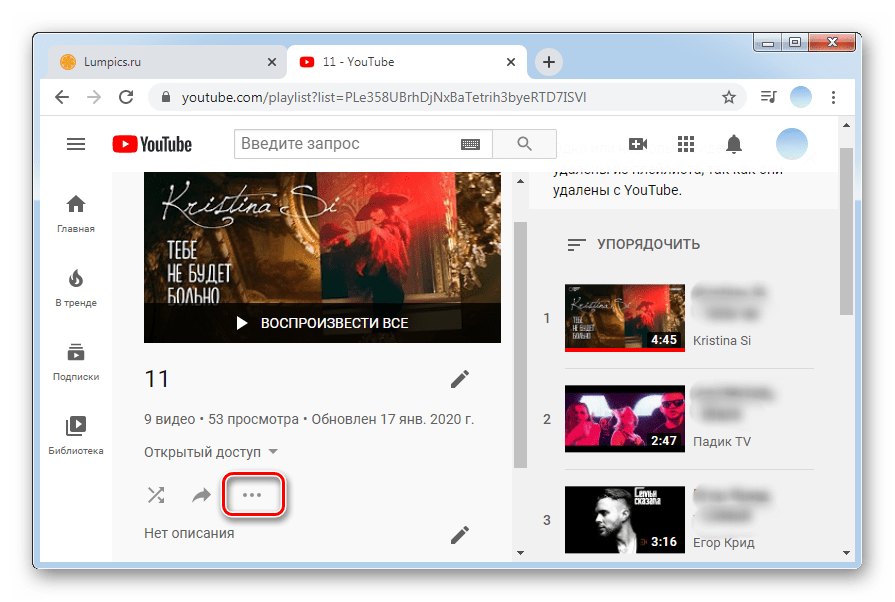
Task: Expand the Открытый доступ privacy dropdown
Action: coord(211,452)
